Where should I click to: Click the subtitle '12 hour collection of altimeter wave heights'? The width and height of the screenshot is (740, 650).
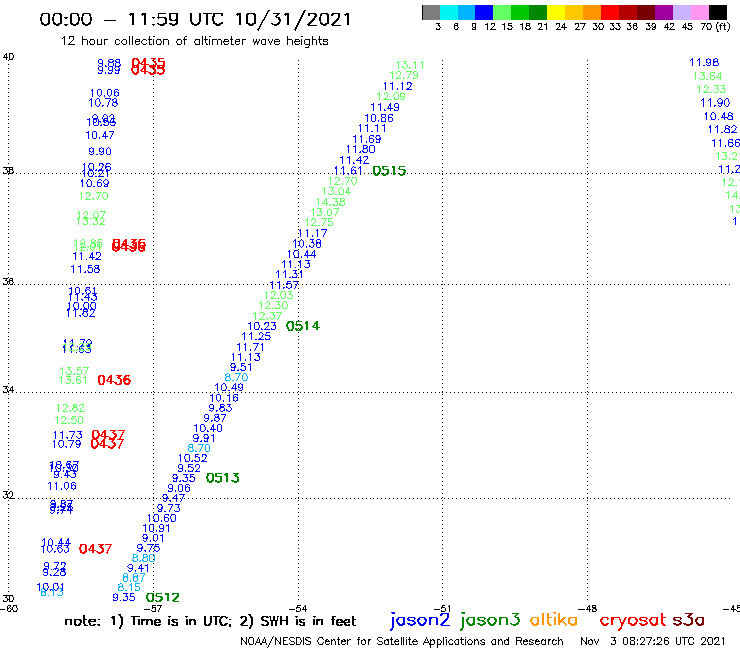tap(194, 41)
